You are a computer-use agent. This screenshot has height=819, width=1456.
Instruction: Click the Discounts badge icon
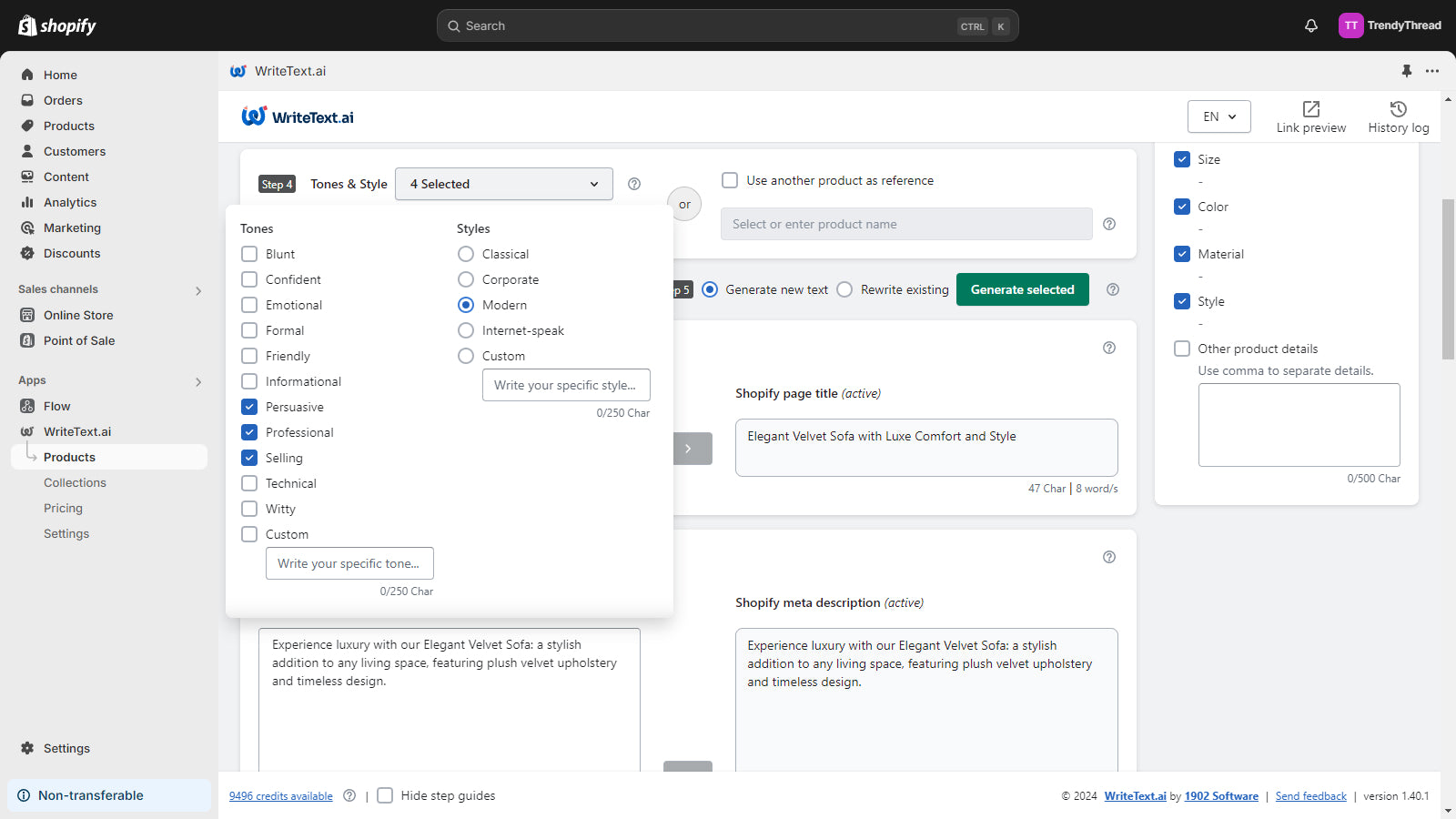pyautogui.click(x=27, y=253)
